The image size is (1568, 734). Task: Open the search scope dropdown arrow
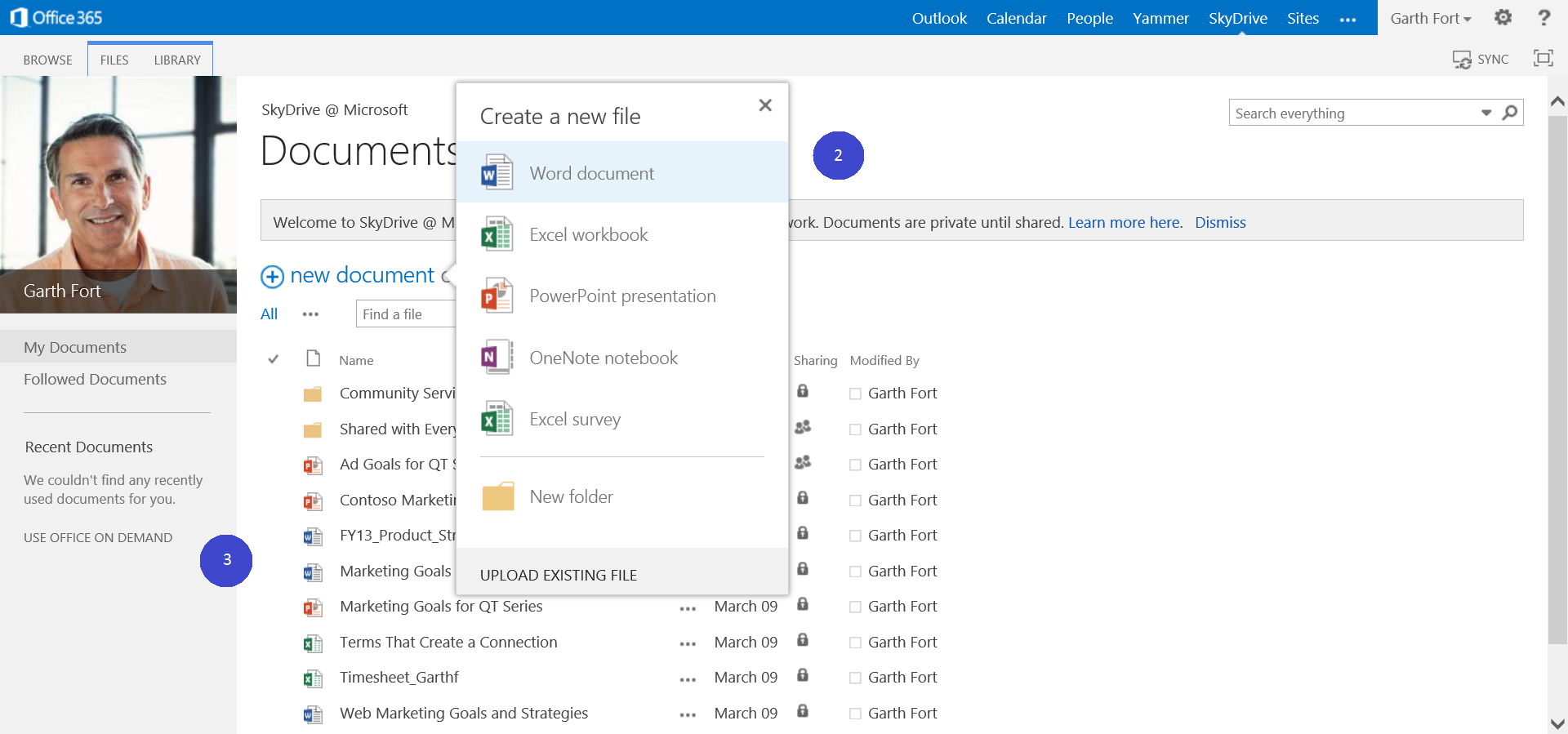(x=1486, y=113)
